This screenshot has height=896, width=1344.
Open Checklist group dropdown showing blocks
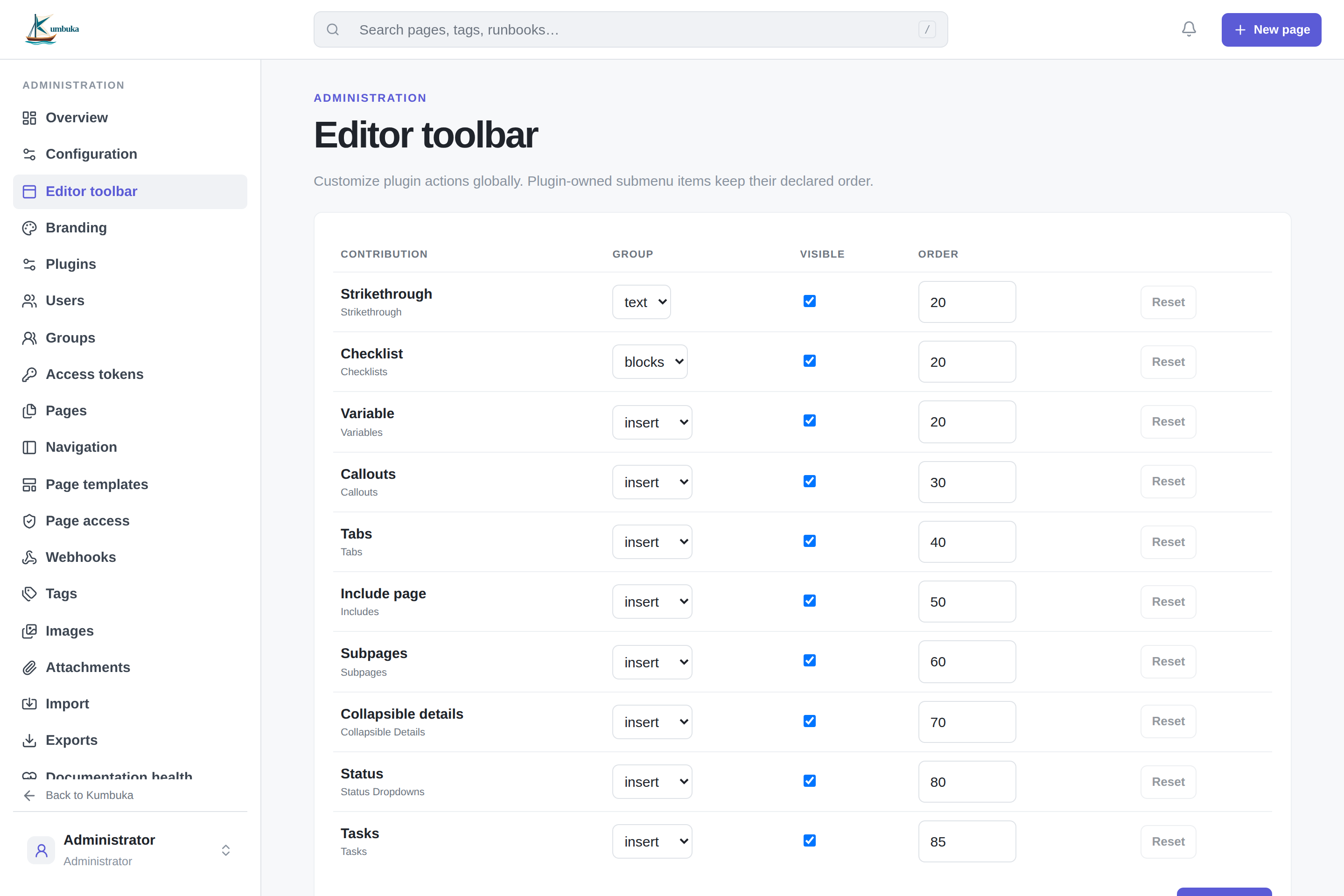coord(650,362)
